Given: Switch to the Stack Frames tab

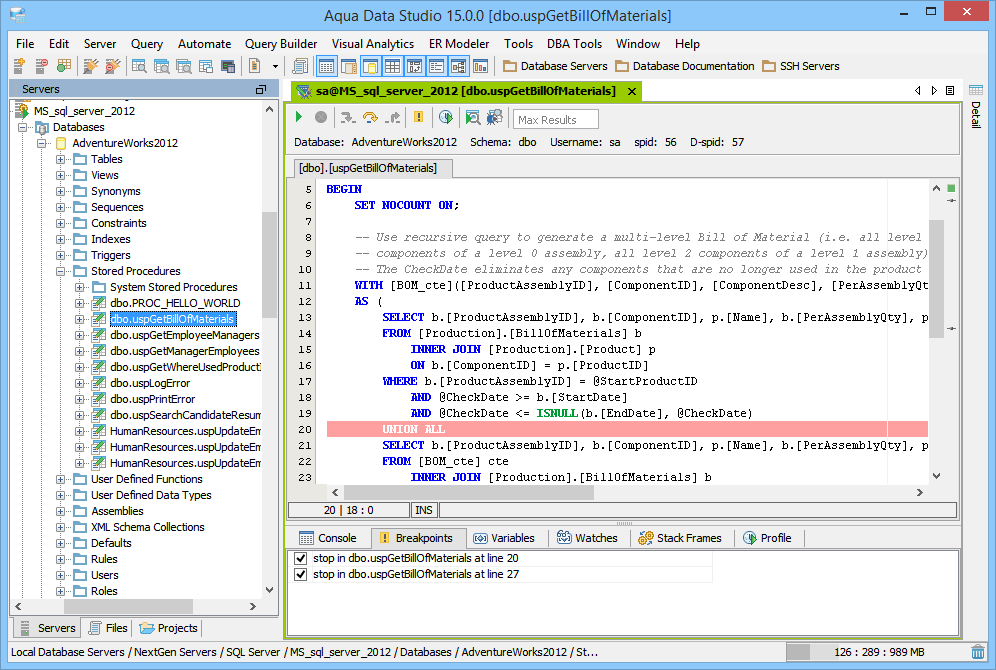Looking at the screenshot, I should 680,538.
